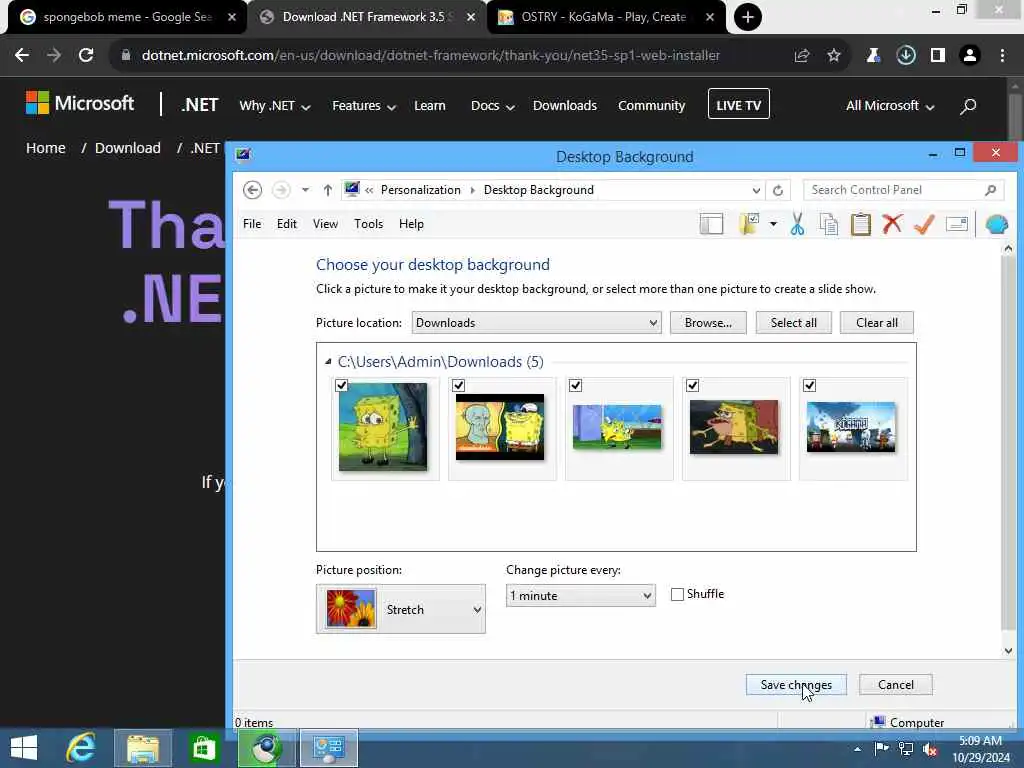
Task: Launch Internet Explorer from the taskbar
Action: click(x=81, y=748)
